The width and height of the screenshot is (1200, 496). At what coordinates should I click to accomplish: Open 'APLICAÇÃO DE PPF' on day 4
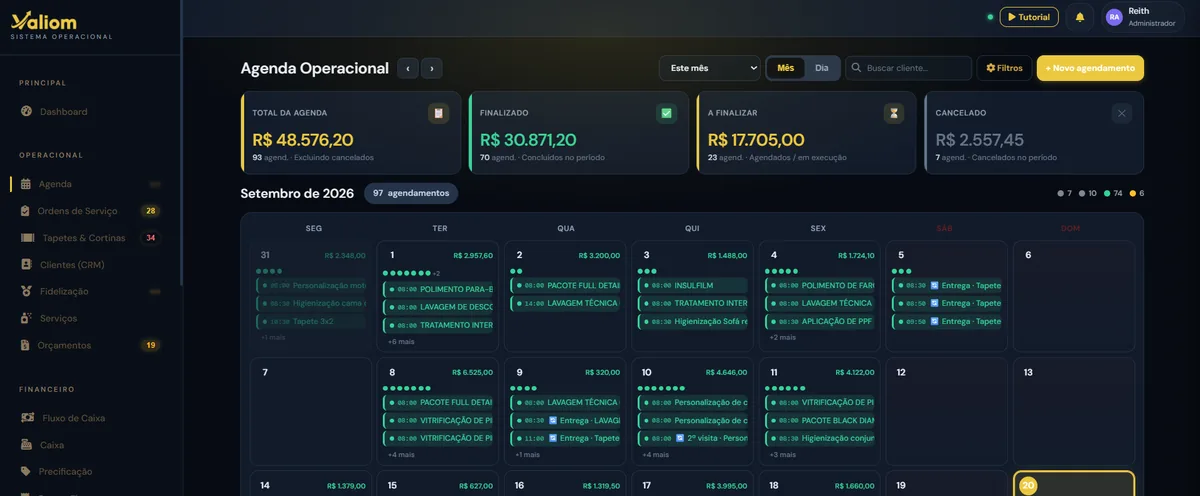[820, 321]
